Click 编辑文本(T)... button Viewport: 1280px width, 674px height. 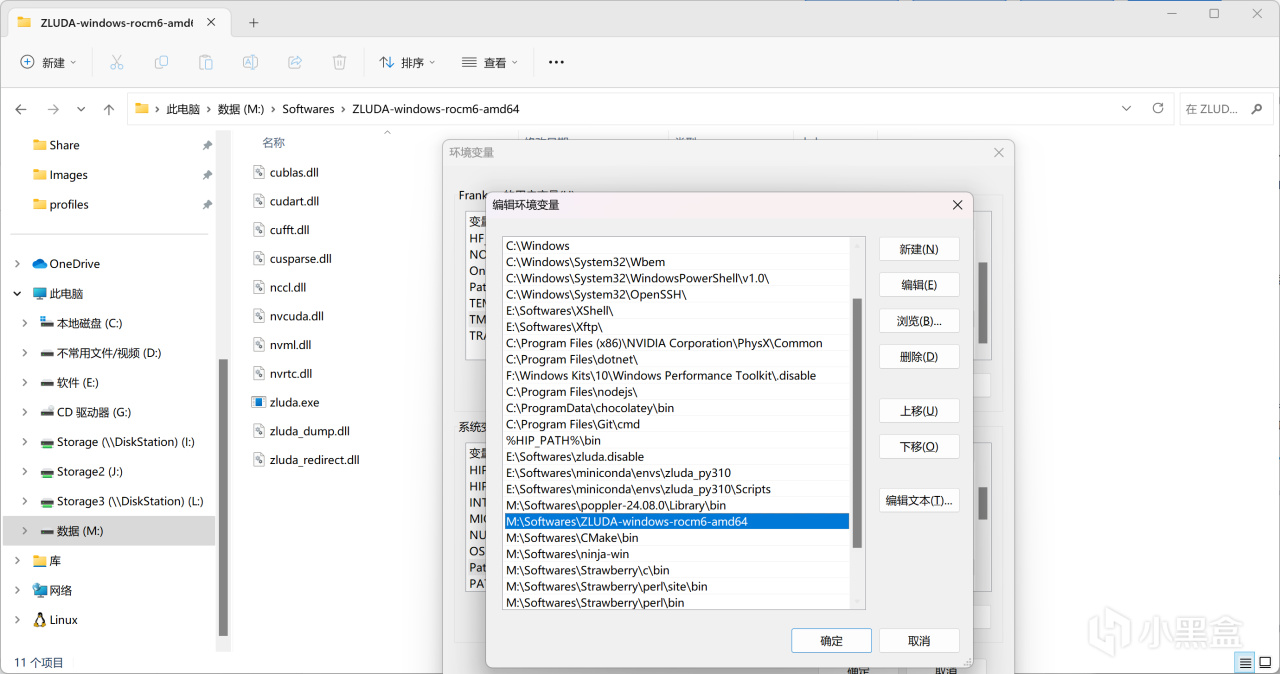coord(919,501)
